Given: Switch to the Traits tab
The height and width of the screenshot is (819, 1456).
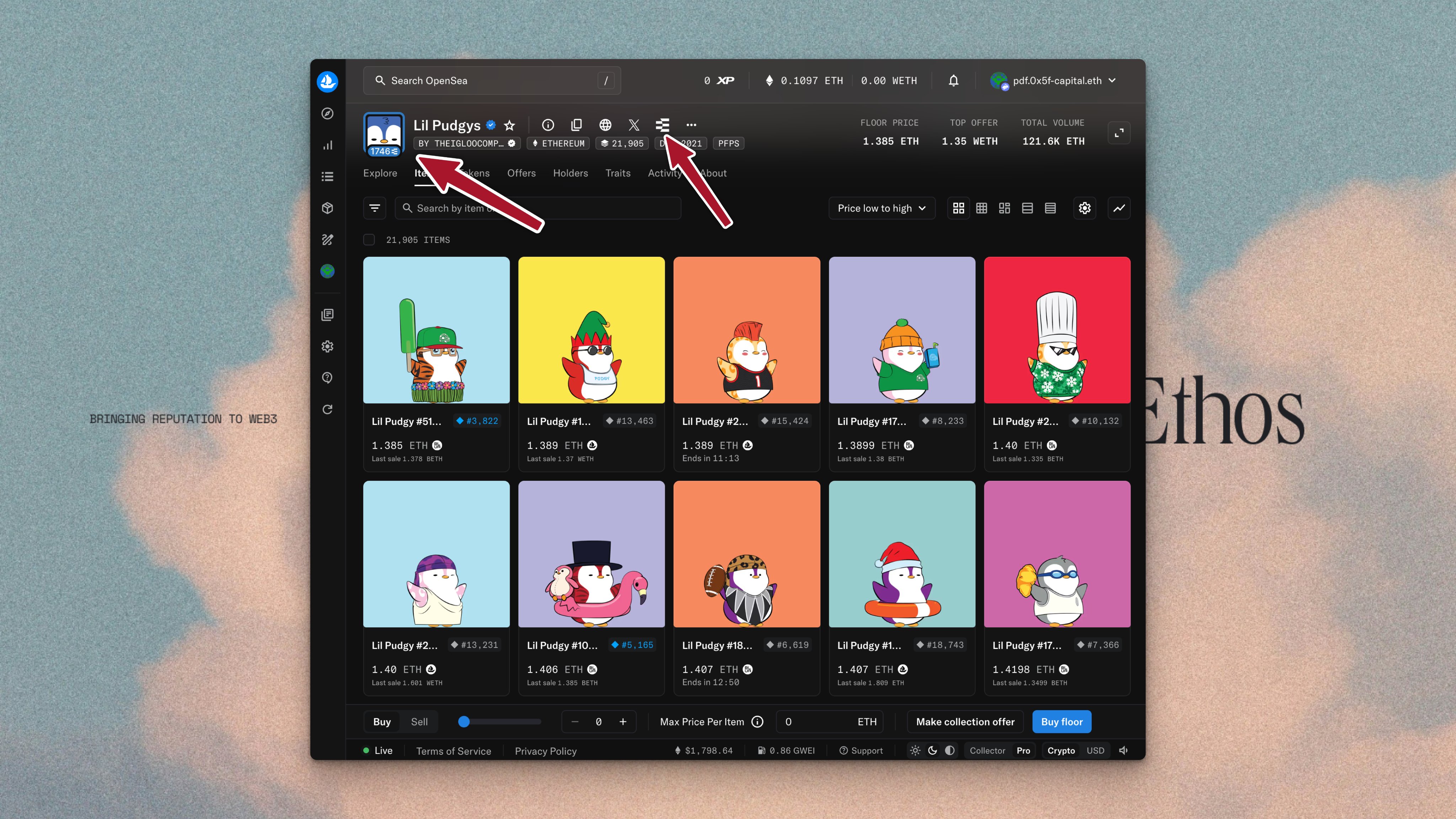Looking at the screenshot, I should [x=618, y=173].
